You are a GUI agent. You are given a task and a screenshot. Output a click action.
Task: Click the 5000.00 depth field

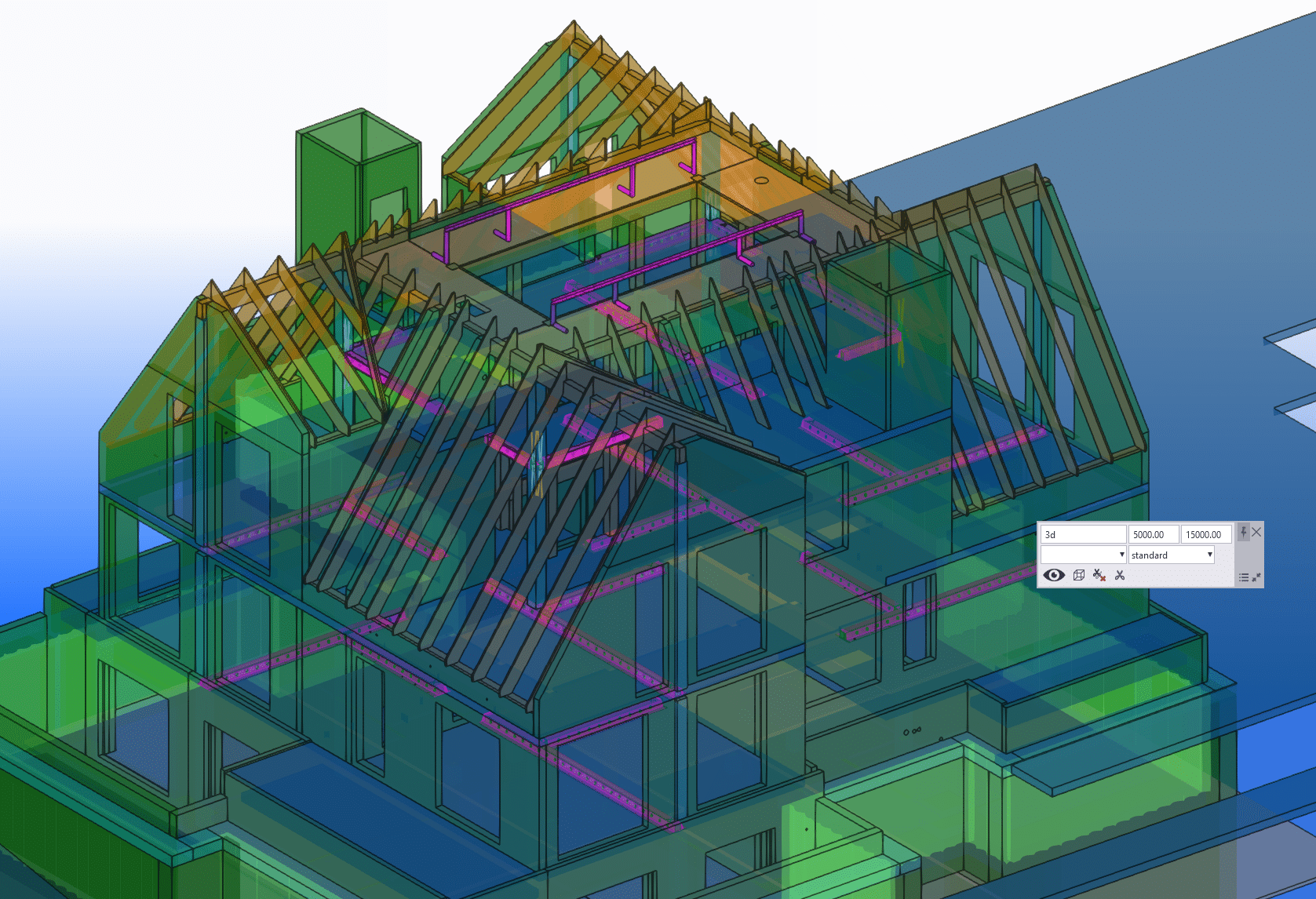coord(1153,535)
